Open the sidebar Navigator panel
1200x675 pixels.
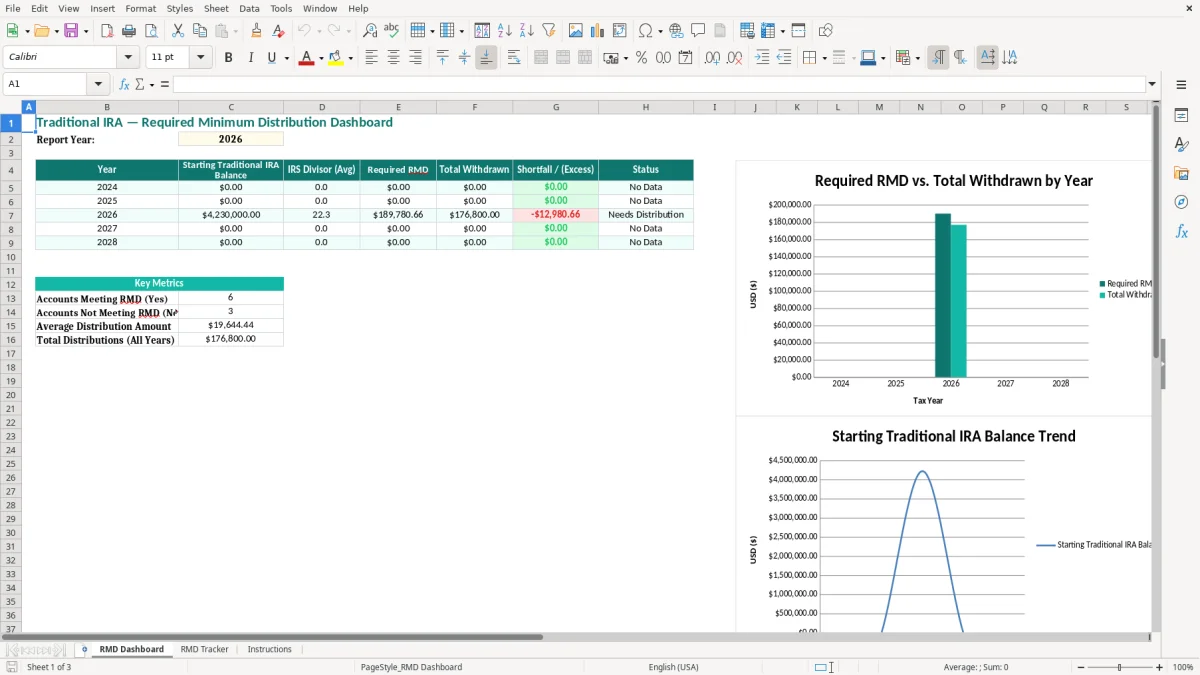coord(1181,202)
